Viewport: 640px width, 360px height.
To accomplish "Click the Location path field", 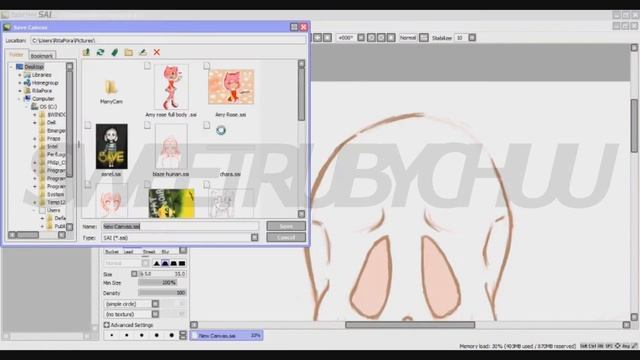I will tap(168, 40).
